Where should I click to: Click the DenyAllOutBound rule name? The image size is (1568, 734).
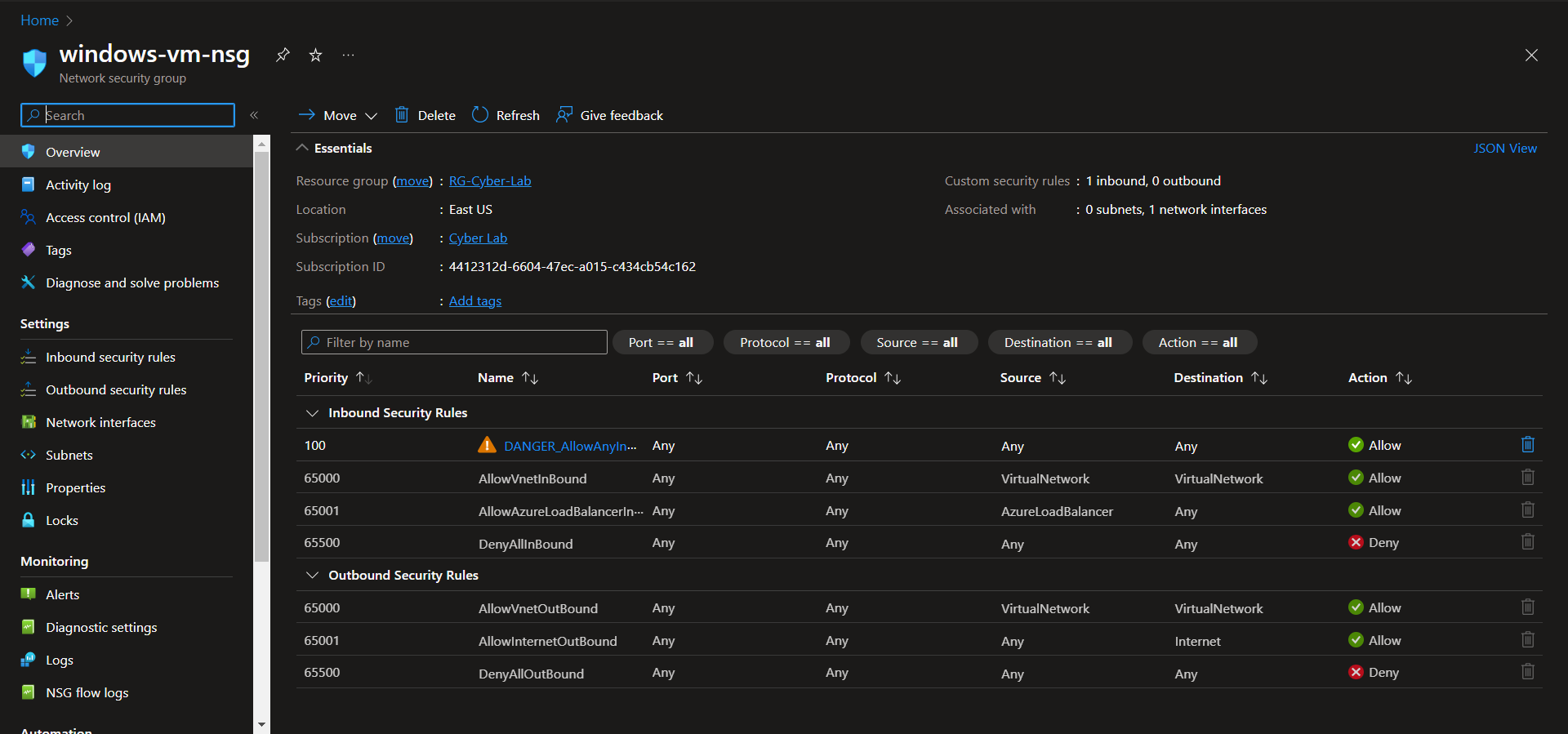pyautogui.click(x=531, y=674)
